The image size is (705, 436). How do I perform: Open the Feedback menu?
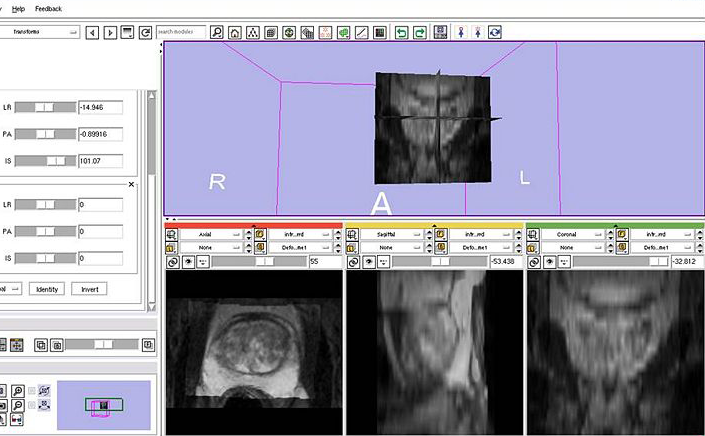click(48, 8)
